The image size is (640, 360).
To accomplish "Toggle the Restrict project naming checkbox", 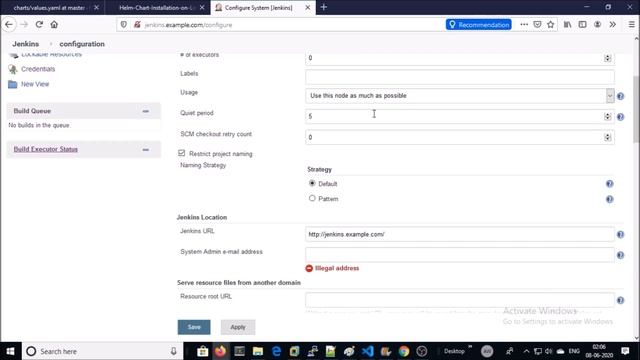I will coord(182,153).
